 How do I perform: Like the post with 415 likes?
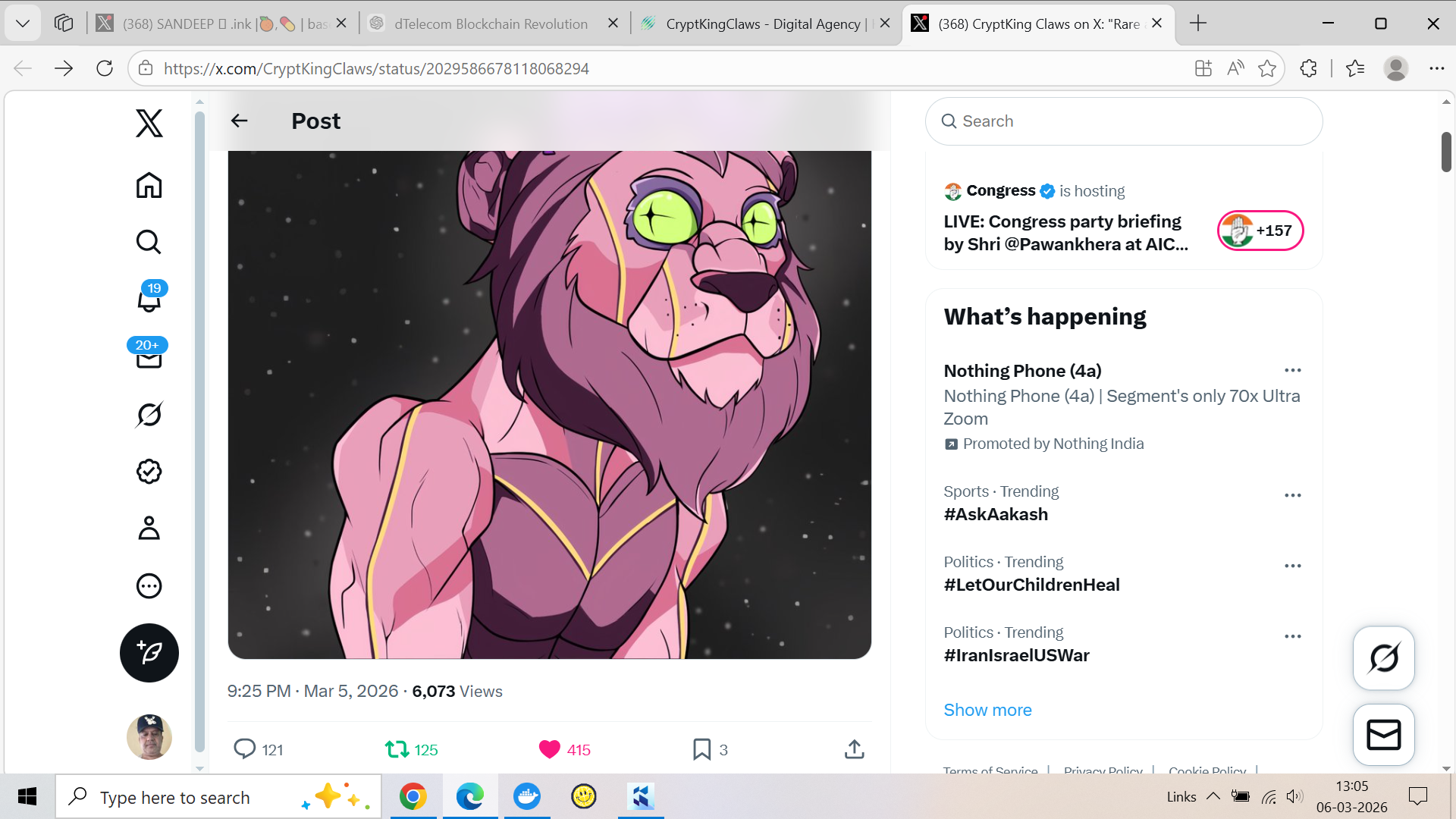pyautogui.click(x=564, y=749)
